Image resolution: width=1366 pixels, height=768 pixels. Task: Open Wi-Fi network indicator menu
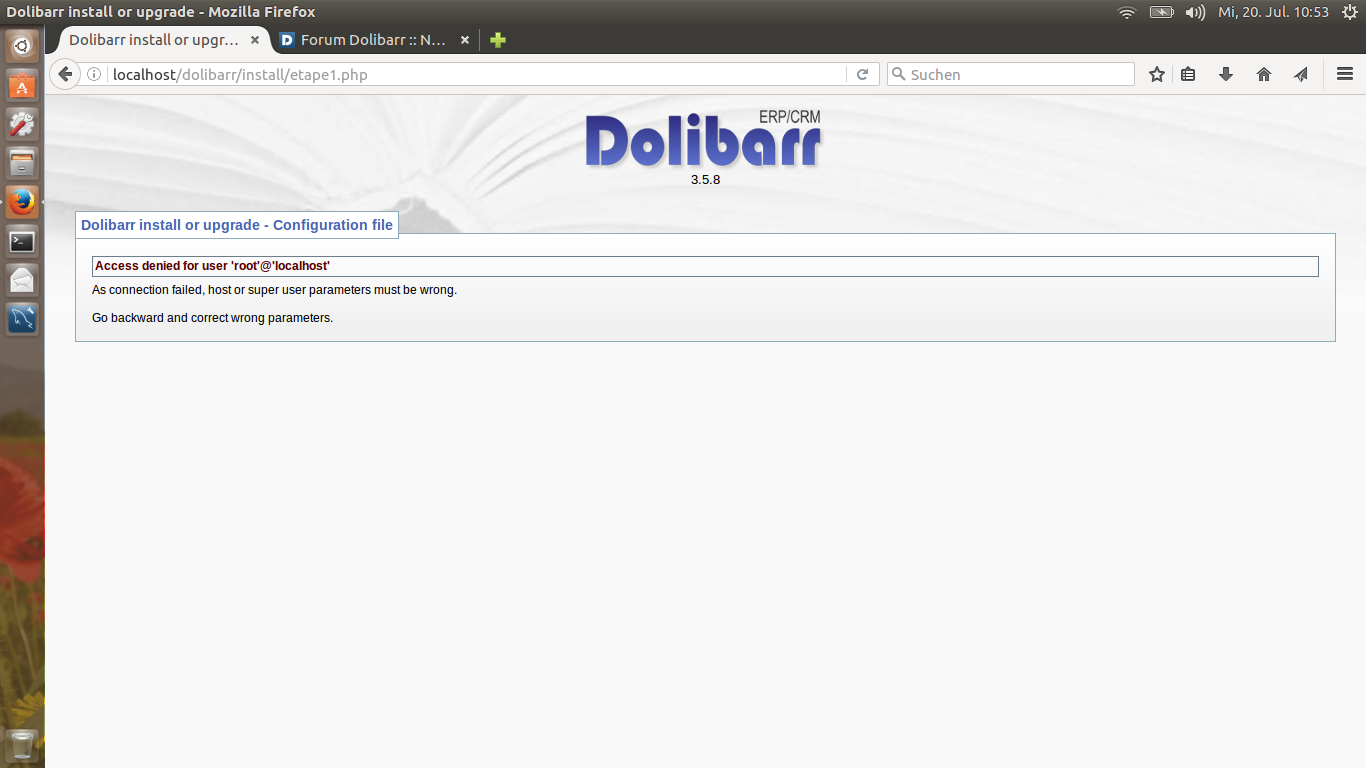point(1127,12)
